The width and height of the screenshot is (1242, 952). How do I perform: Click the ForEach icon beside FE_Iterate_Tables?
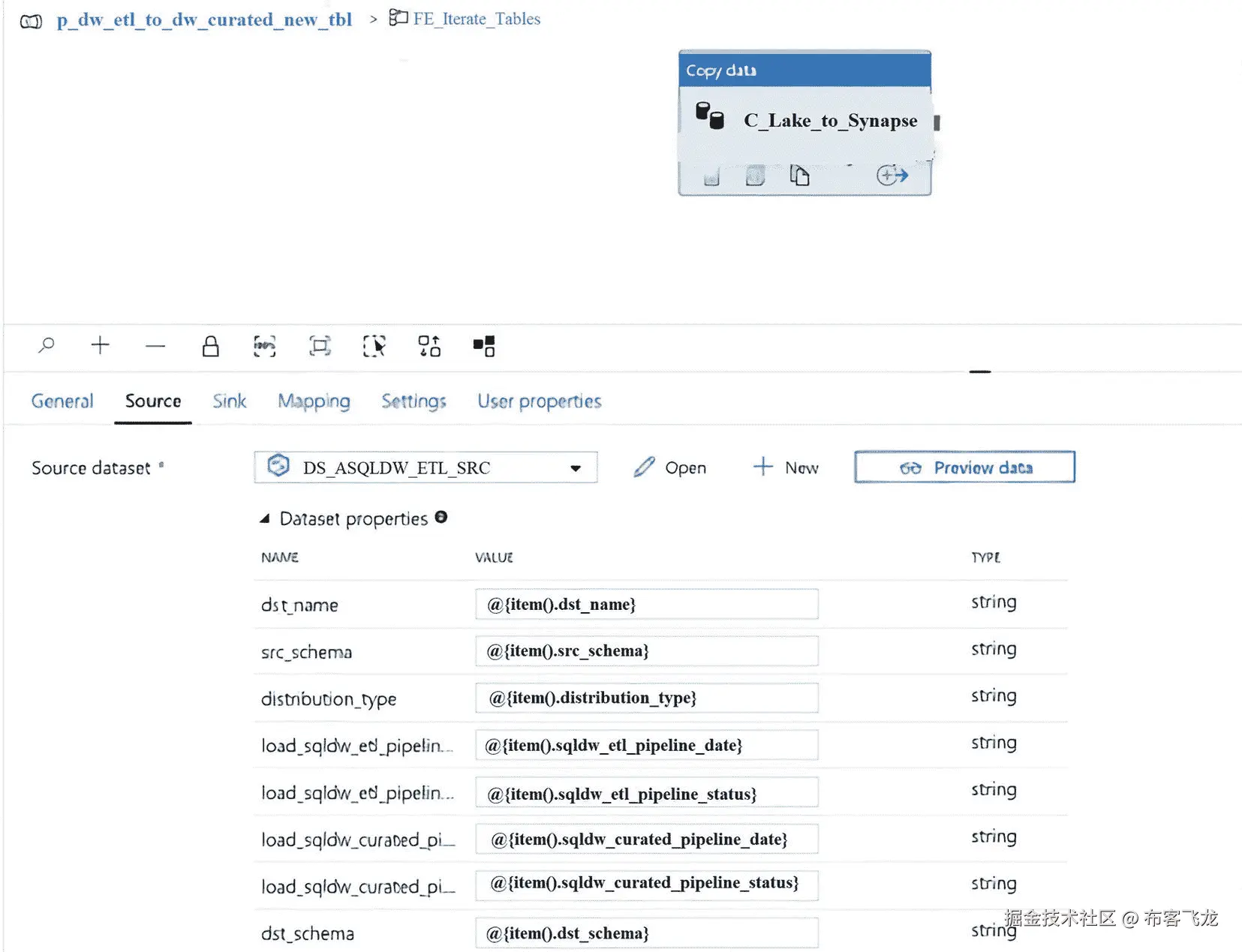click(398, 17)
